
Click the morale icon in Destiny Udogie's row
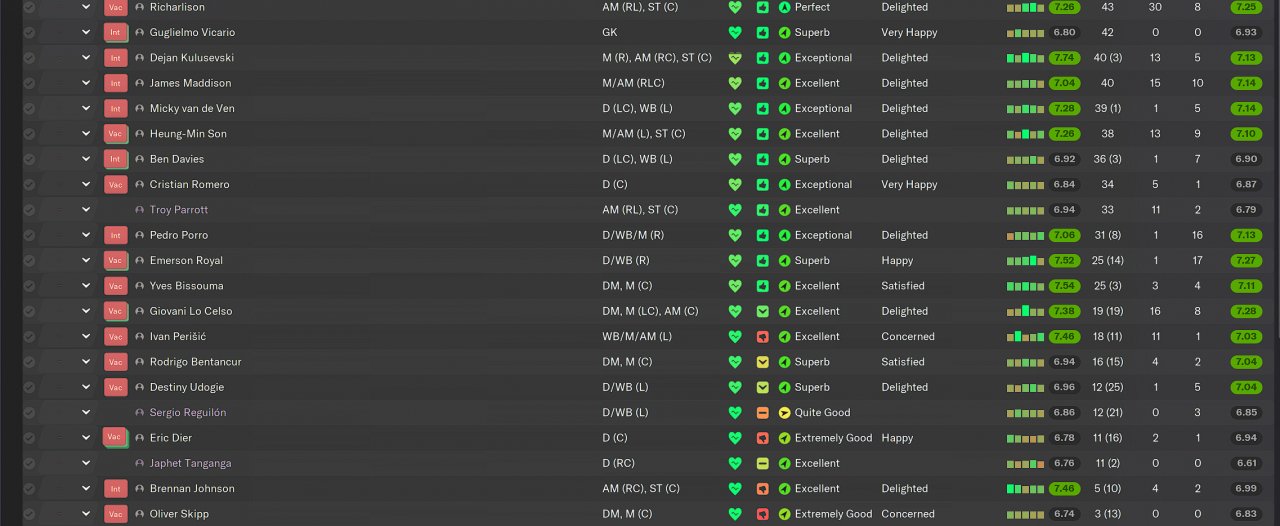pos(784,387)
